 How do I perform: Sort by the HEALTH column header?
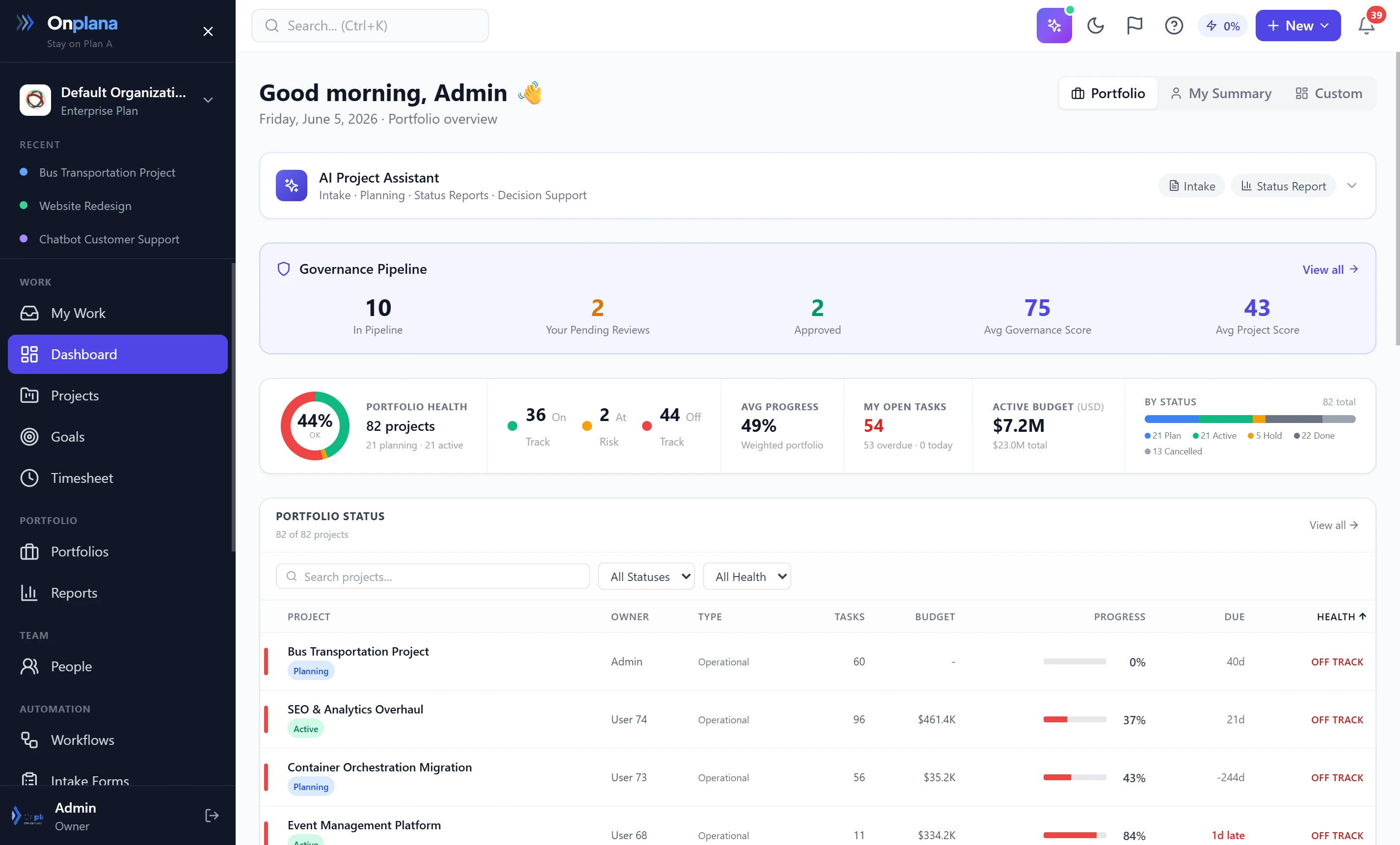pyautogui.click(x=1342, y=616)
